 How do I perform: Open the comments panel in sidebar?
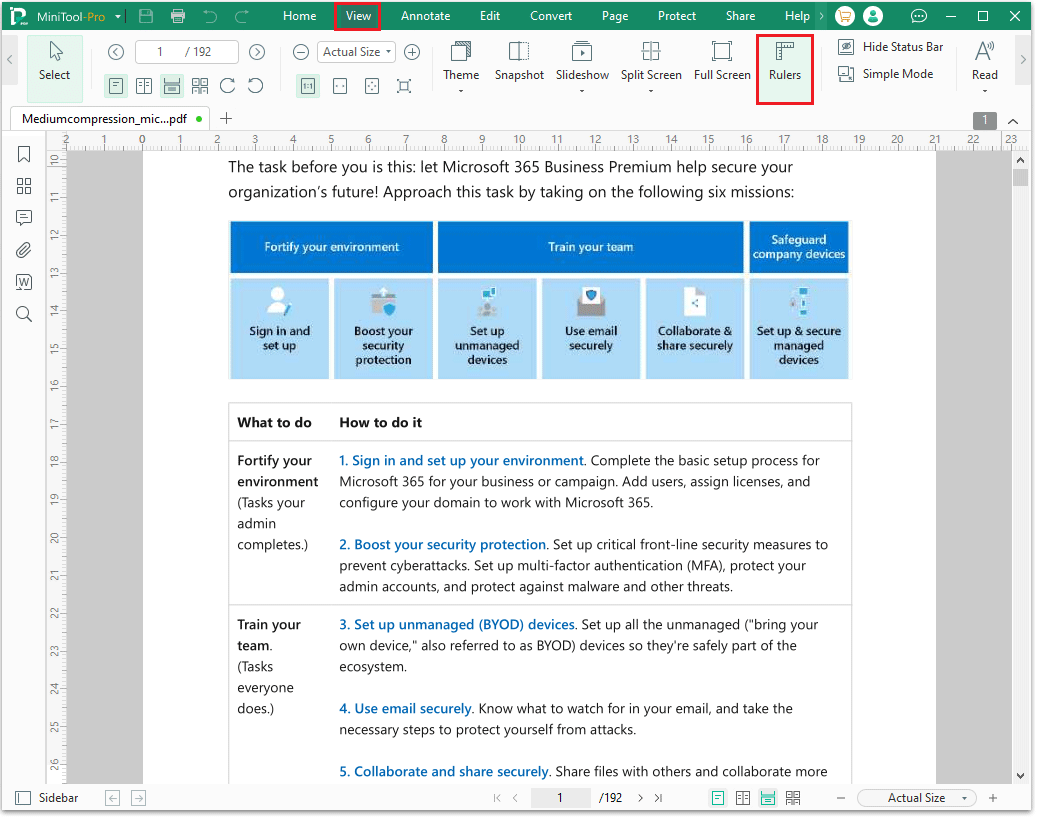24,218
